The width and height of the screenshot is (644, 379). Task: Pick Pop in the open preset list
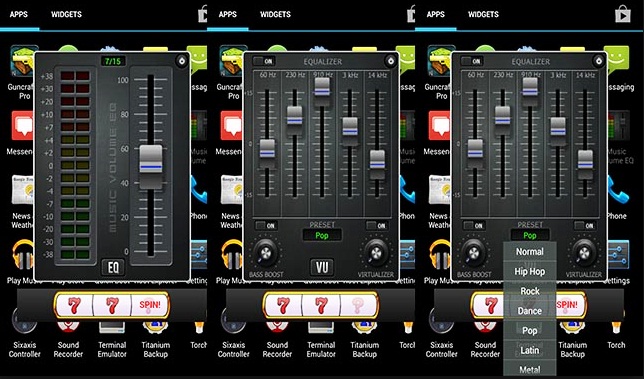pyautogui.click(x=530, y=331)
